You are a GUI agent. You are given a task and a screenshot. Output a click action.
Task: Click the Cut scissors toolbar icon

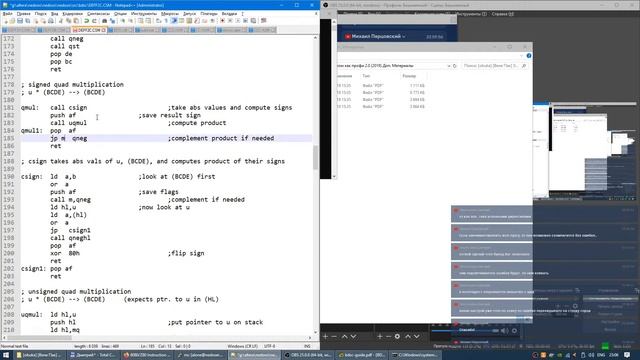[x=60, y=20]
